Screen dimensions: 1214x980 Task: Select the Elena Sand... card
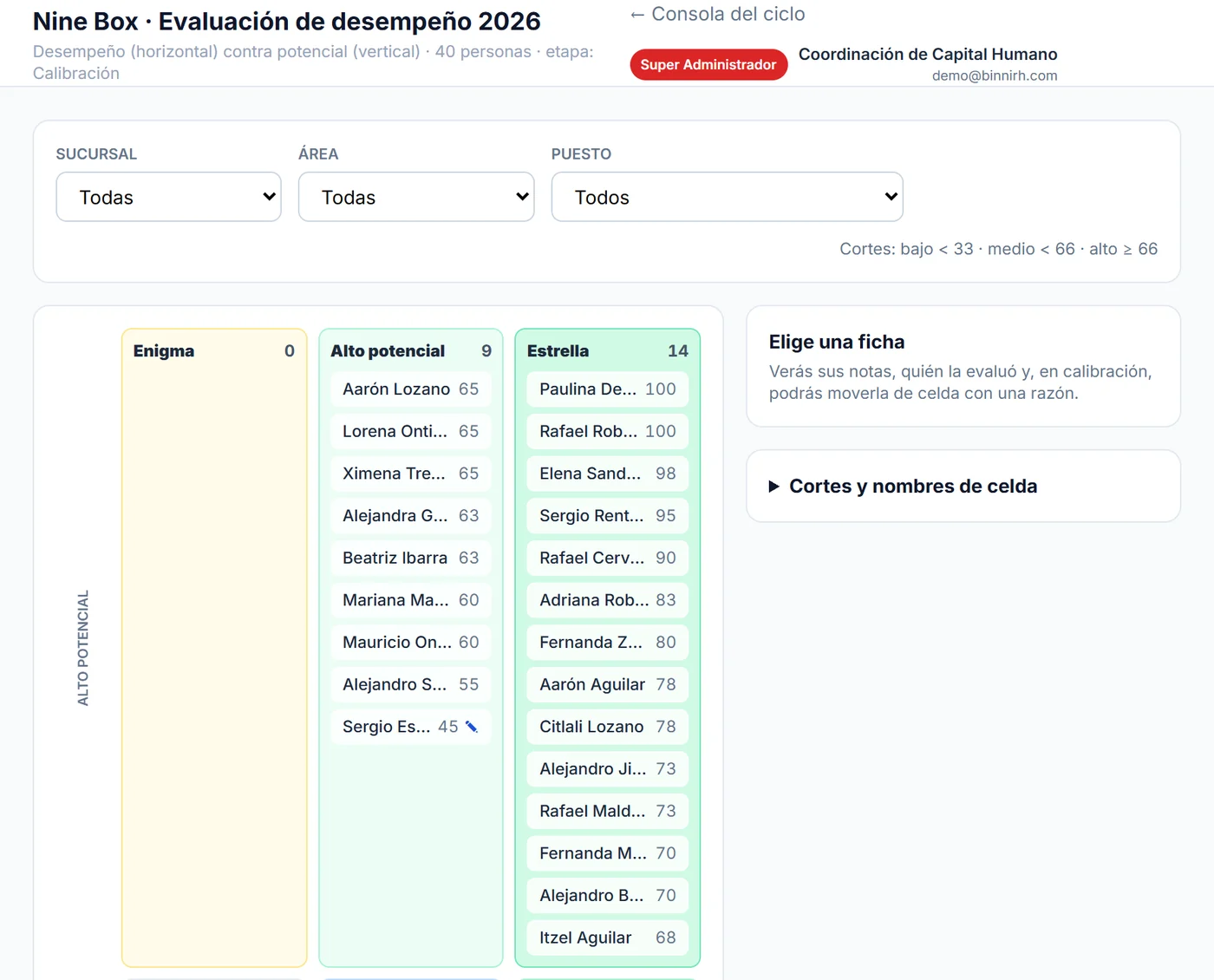click(x=608, y=474)
